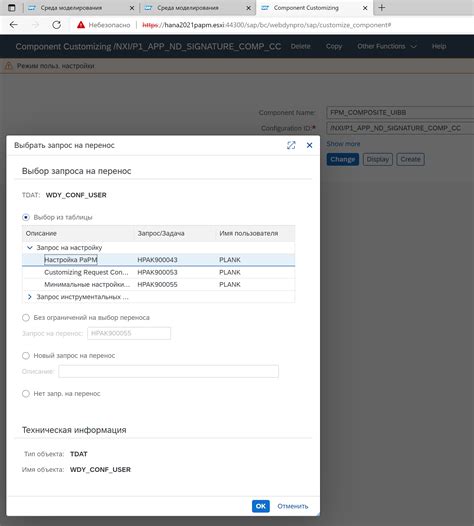474x526 pixels.
Task: Reload the browser page
Action: [x=56, y=25]
